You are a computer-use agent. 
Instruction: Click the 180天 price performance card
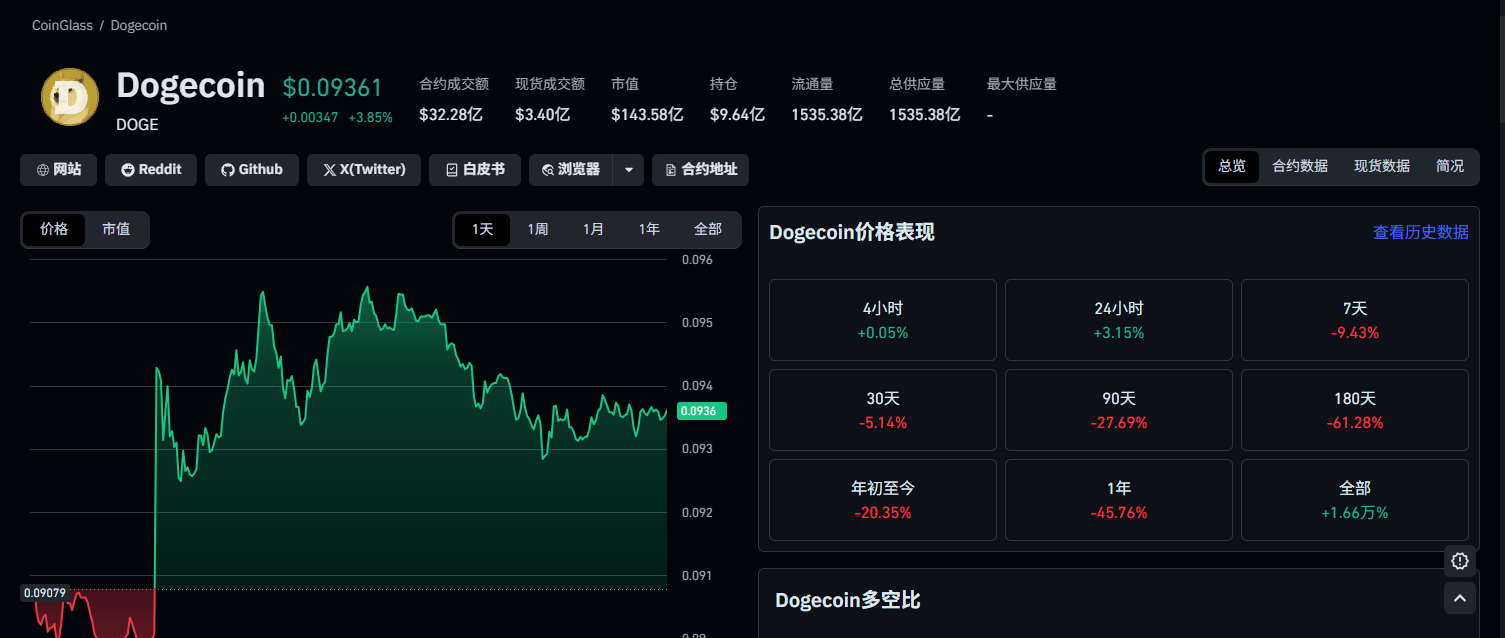pyautogui.click(x=1354, y=410)
